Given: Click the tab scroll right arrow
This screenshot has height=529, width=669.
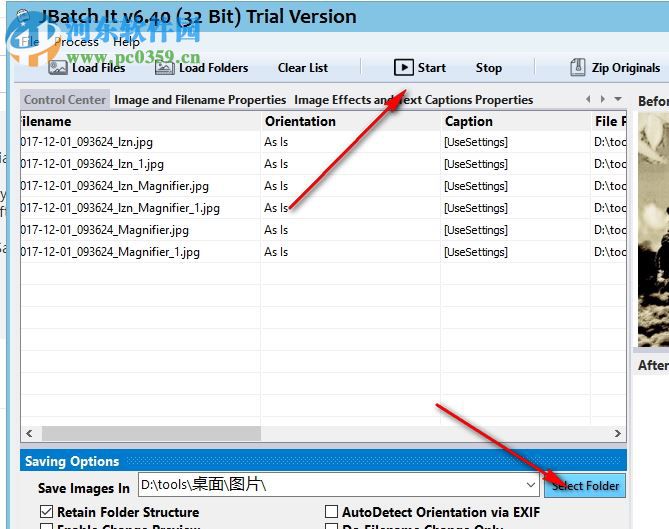Looking at the screenshot, I should click(x=602, y=99).
